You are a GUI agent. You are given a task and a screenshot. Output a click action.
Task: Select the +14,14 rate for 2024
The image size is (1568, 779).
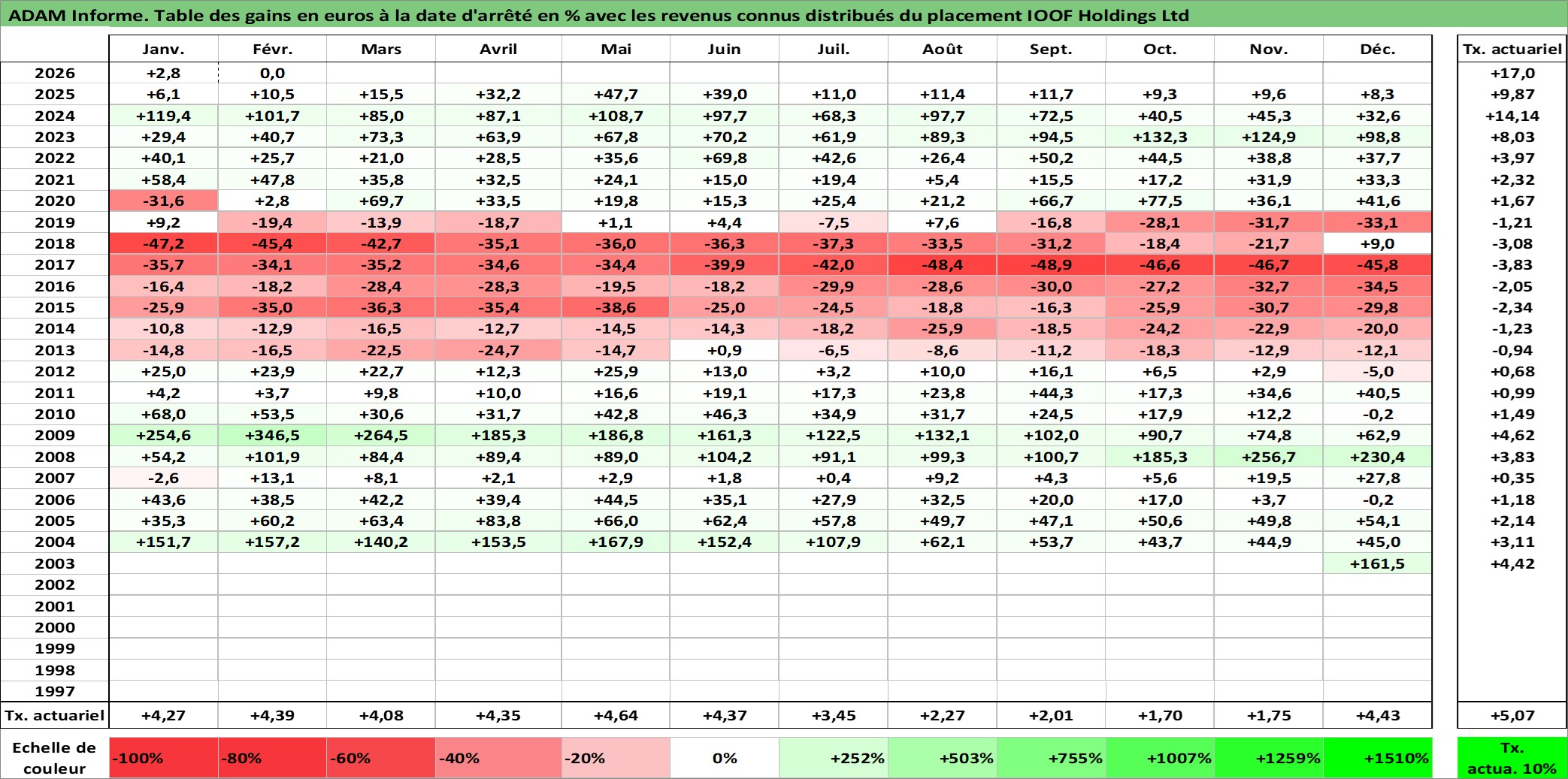click(1512, 116)
